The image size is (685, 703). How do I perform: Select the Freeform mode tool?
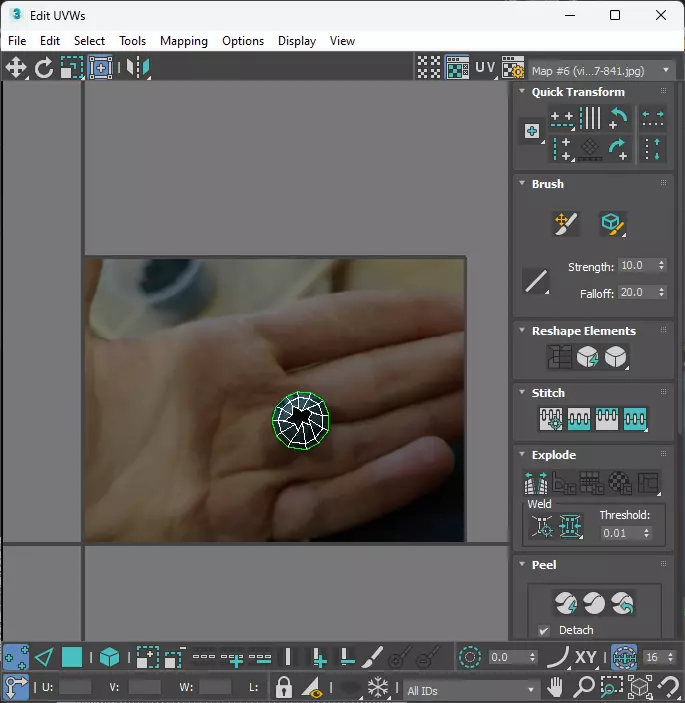[x=100, y=68]
